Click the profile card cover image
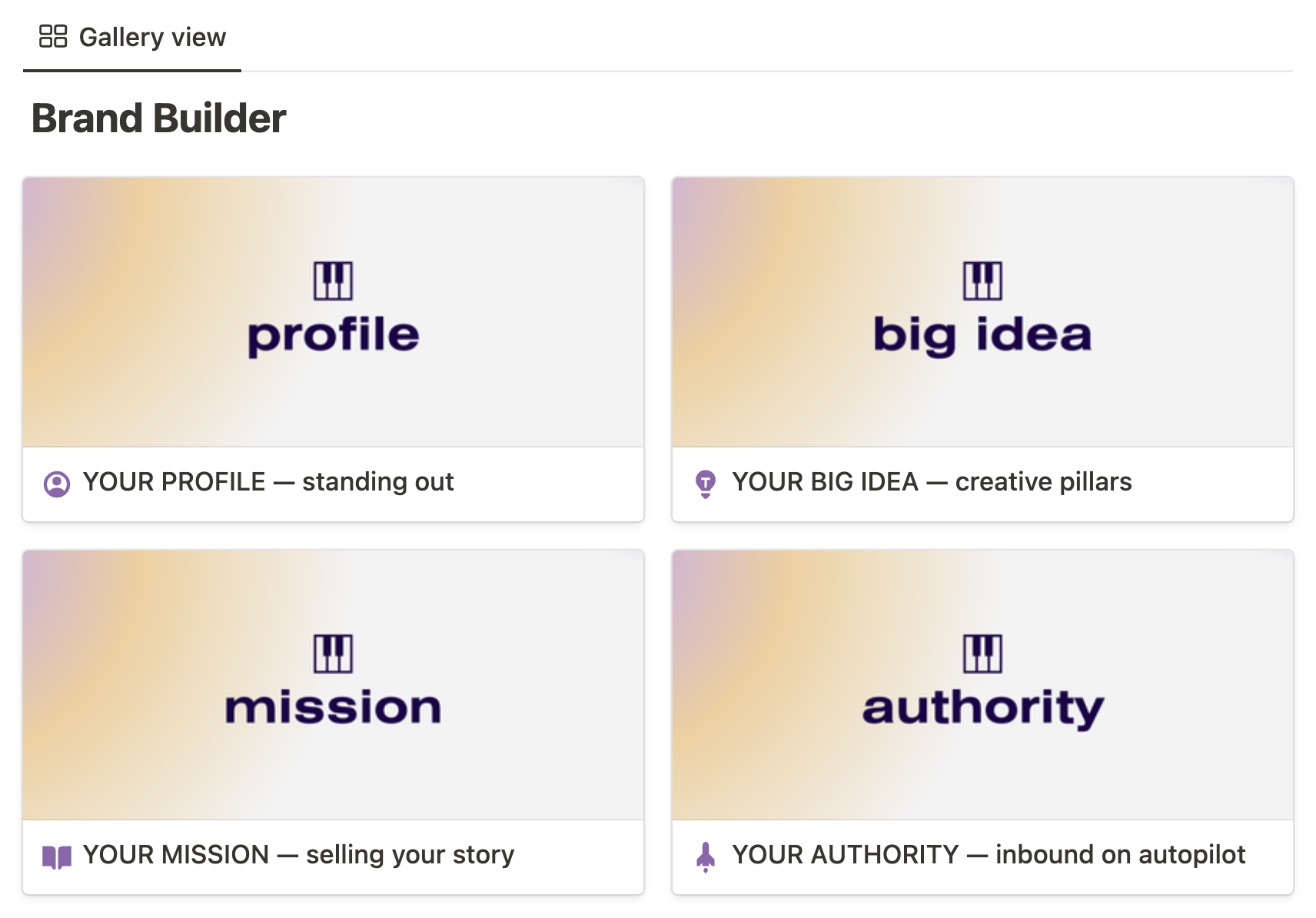1316x918 pixels. [x=334, y=361]
